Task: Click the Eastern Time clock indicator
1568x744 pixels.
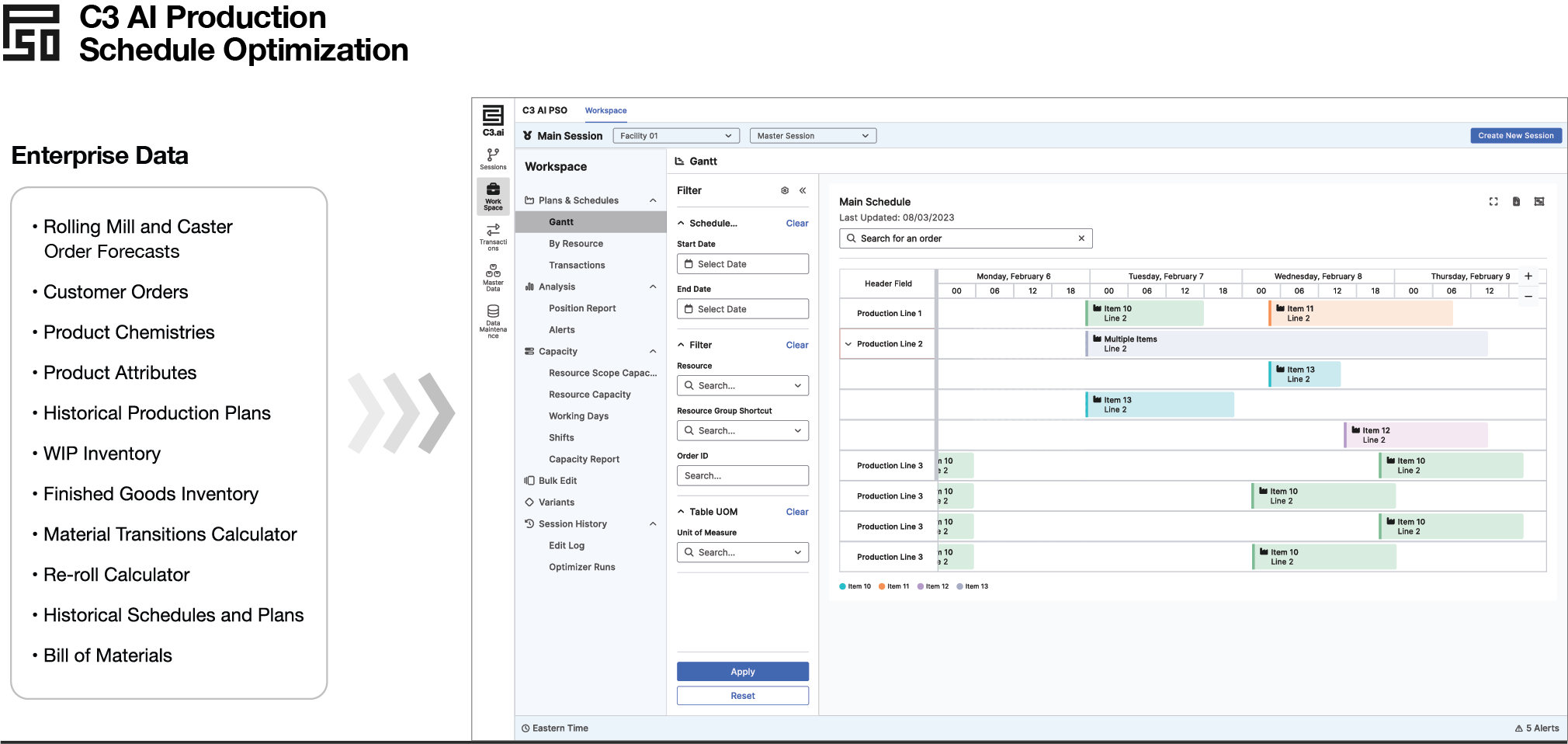Action: pyautogui.click(x=555, y=728)
